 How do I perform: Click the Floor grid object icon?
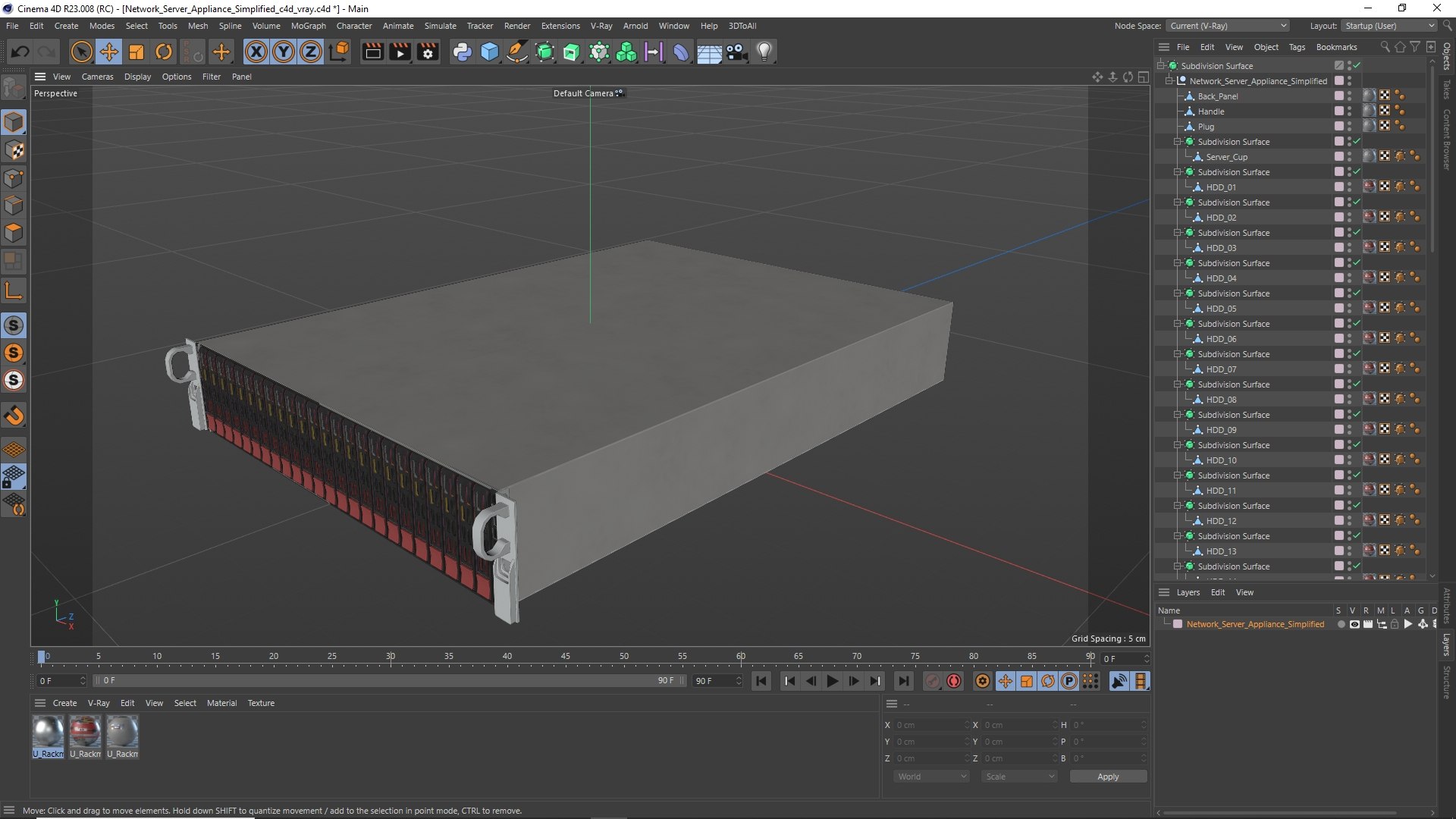click(x=709, y=52)
